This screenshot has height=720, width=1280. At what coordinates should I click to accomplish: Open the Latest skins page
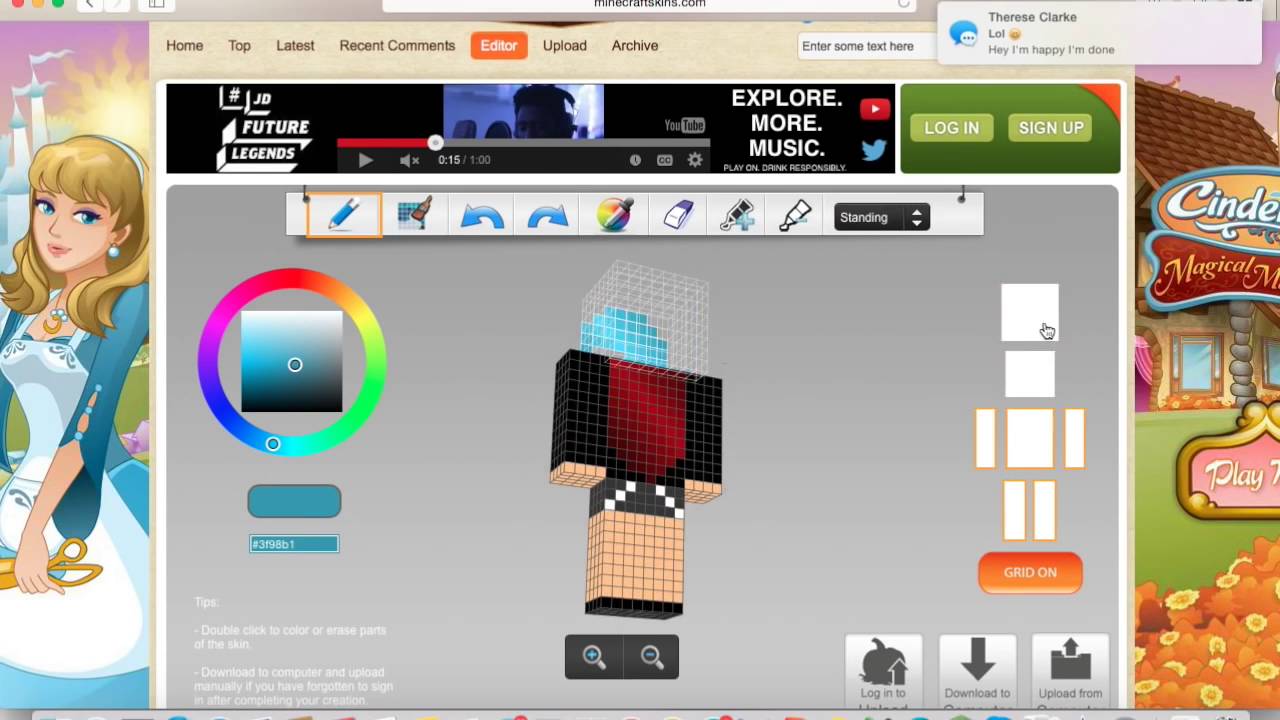tap(295, 46)
